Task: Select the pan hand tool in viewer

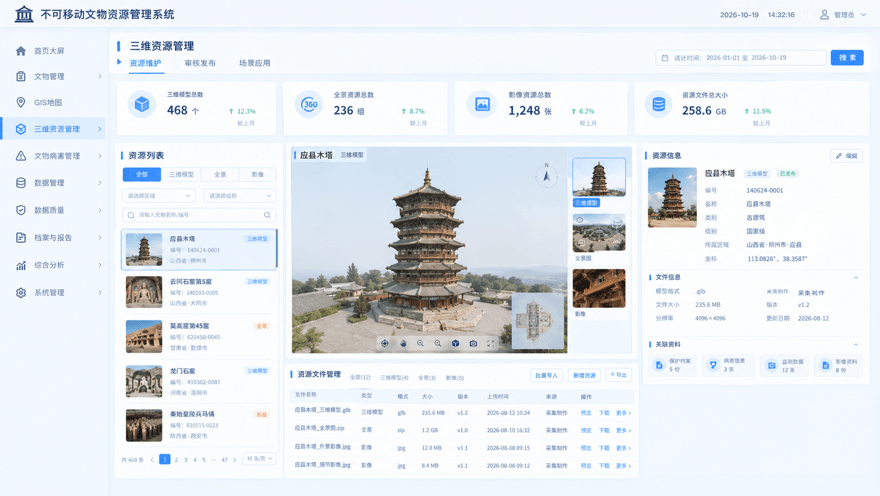Action: coord(402,343)
